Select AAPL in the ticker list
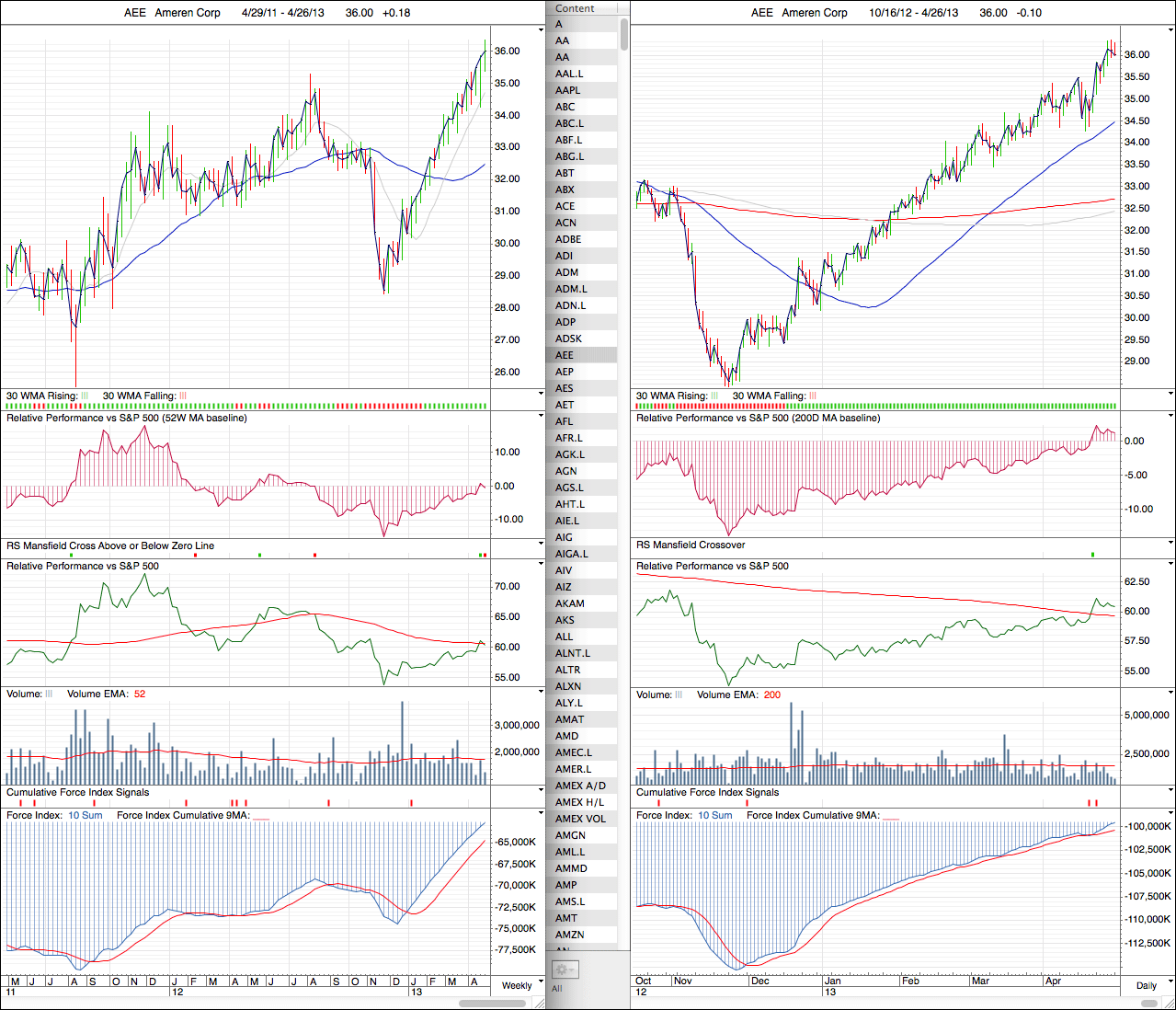Screen dimensions: 1176x1010 coord(567,90)
